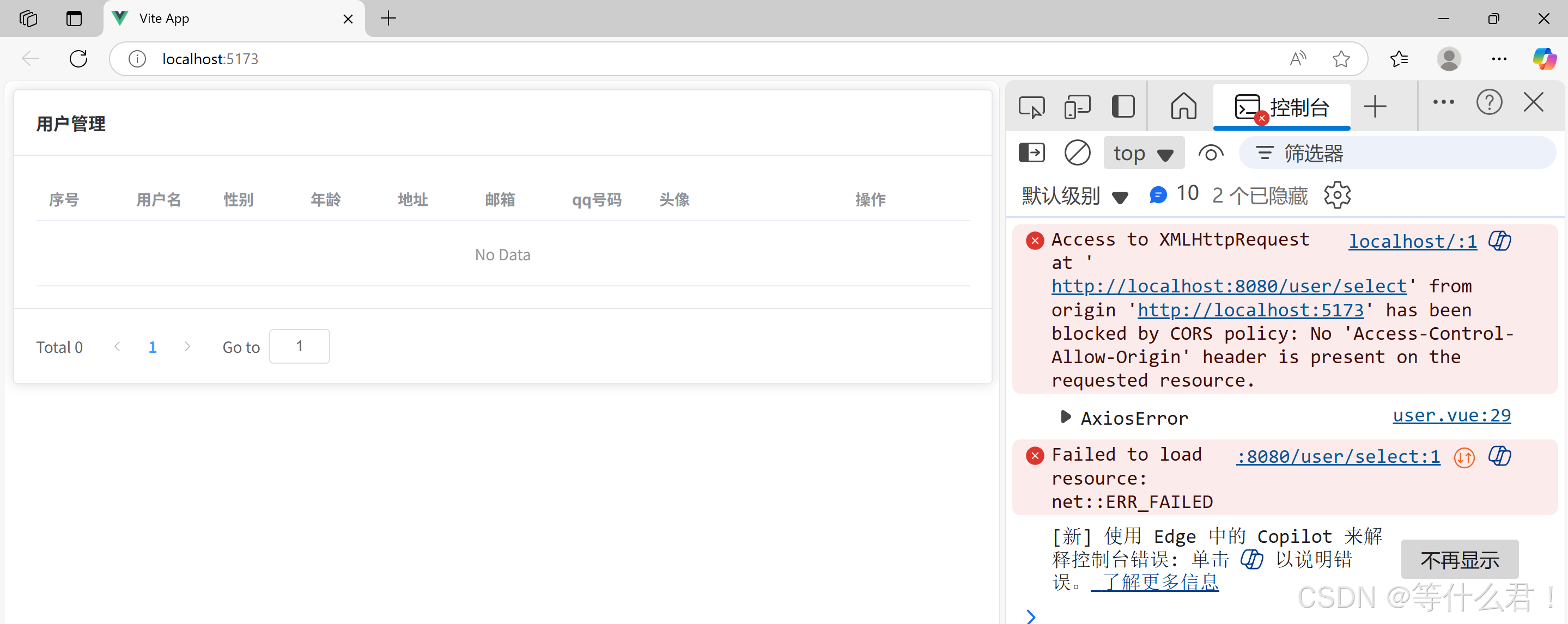Add a new DevTools tab with plus

(1375, 107)
